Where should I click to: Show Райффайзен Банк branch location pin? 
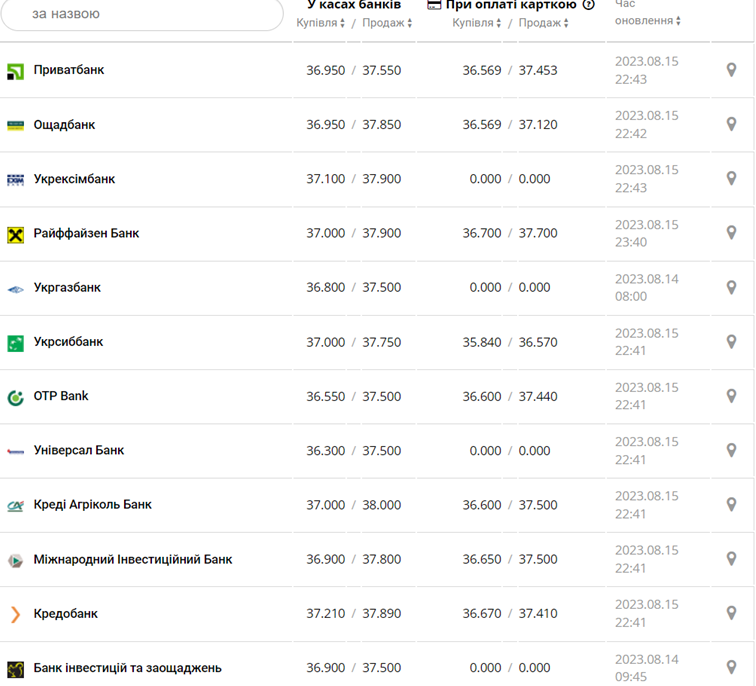click(x=731, y=233)
